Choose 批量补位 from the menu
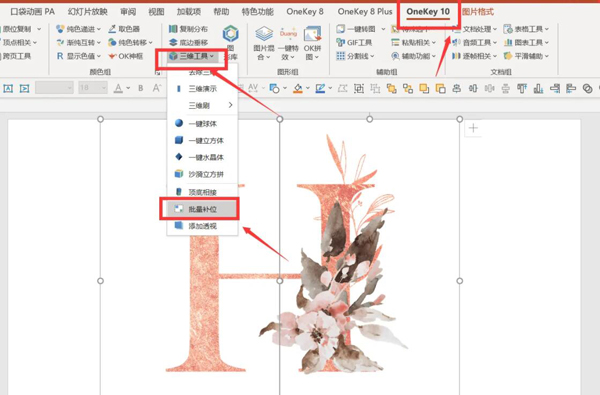600x395 pixels. point(202,209)
